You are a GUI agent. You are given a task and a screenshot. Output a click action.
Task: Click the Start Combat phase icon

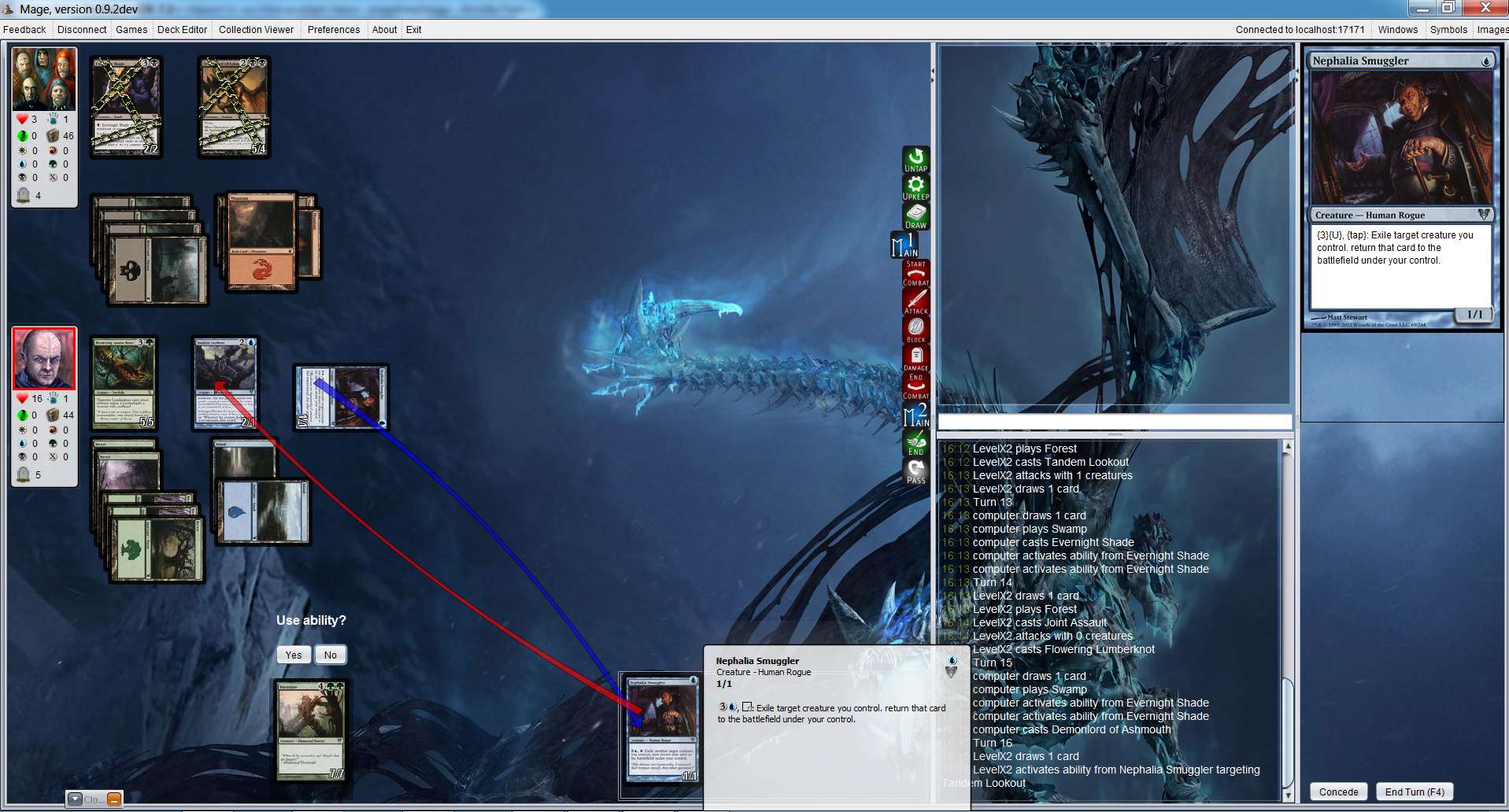(x=915, y=273)
